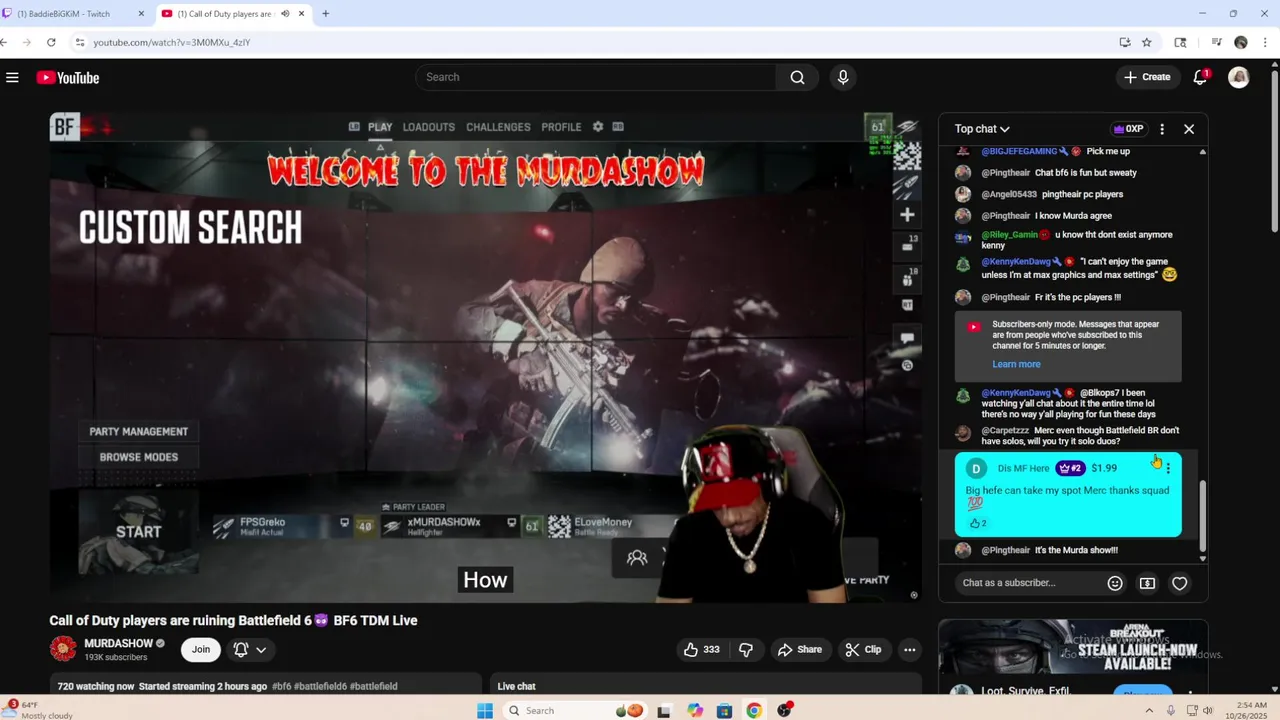Open Chrome media controls icon

1216,42
